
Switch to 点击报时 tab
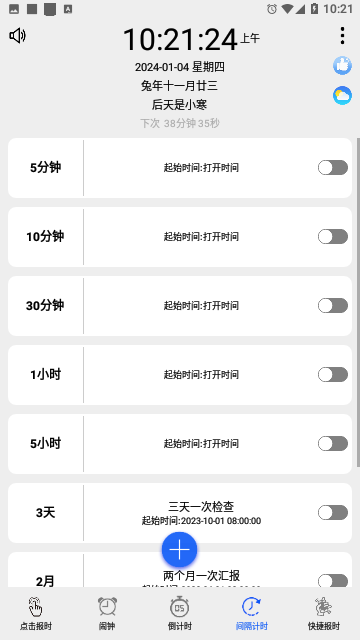pyautogui.click(x=36, y=613)
